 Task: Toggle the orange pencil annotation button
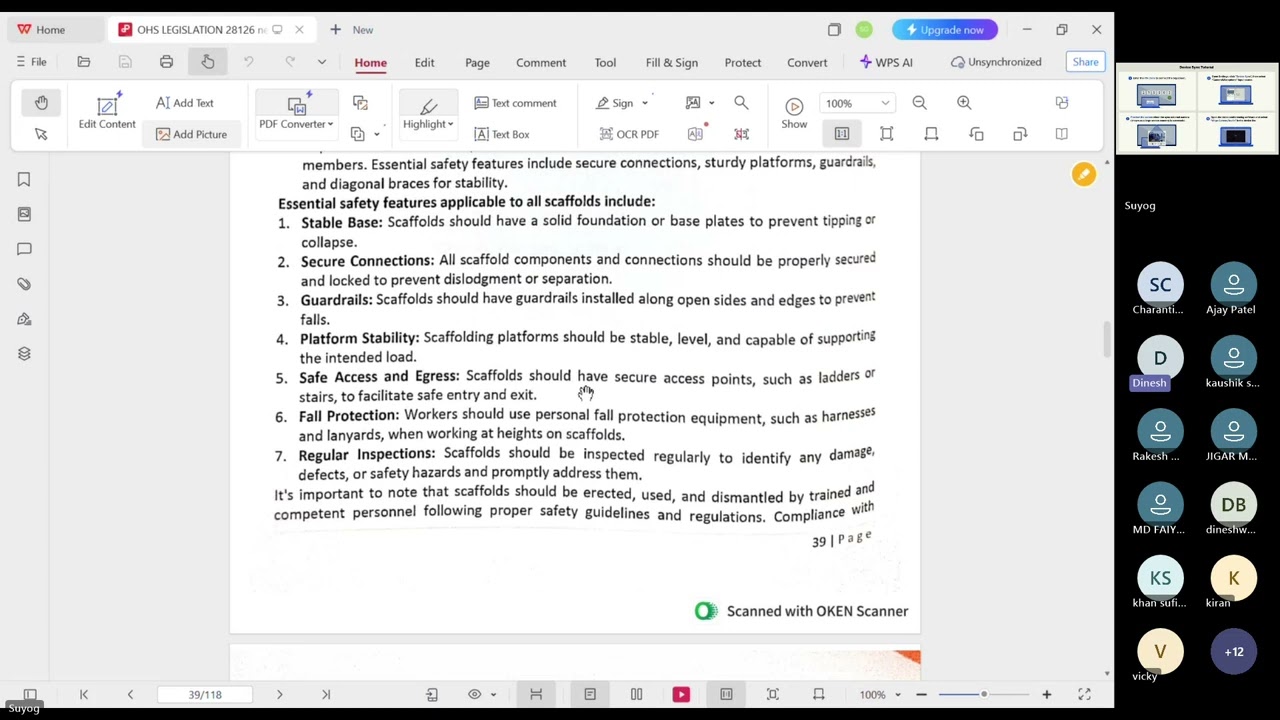pos(1083,174)
